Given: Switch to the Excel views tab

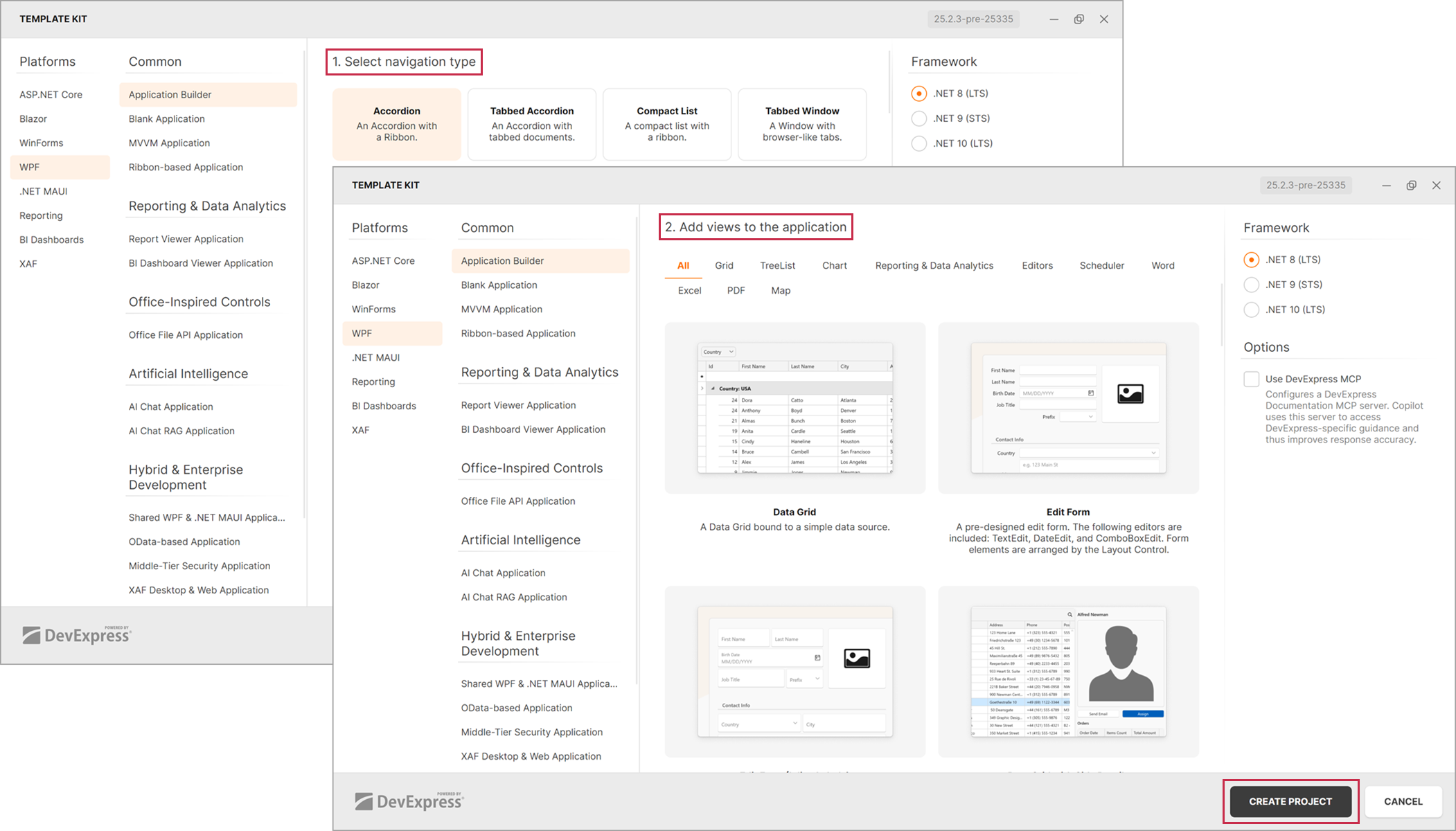Looking at the screenshot, I should (x=689, y=290).
